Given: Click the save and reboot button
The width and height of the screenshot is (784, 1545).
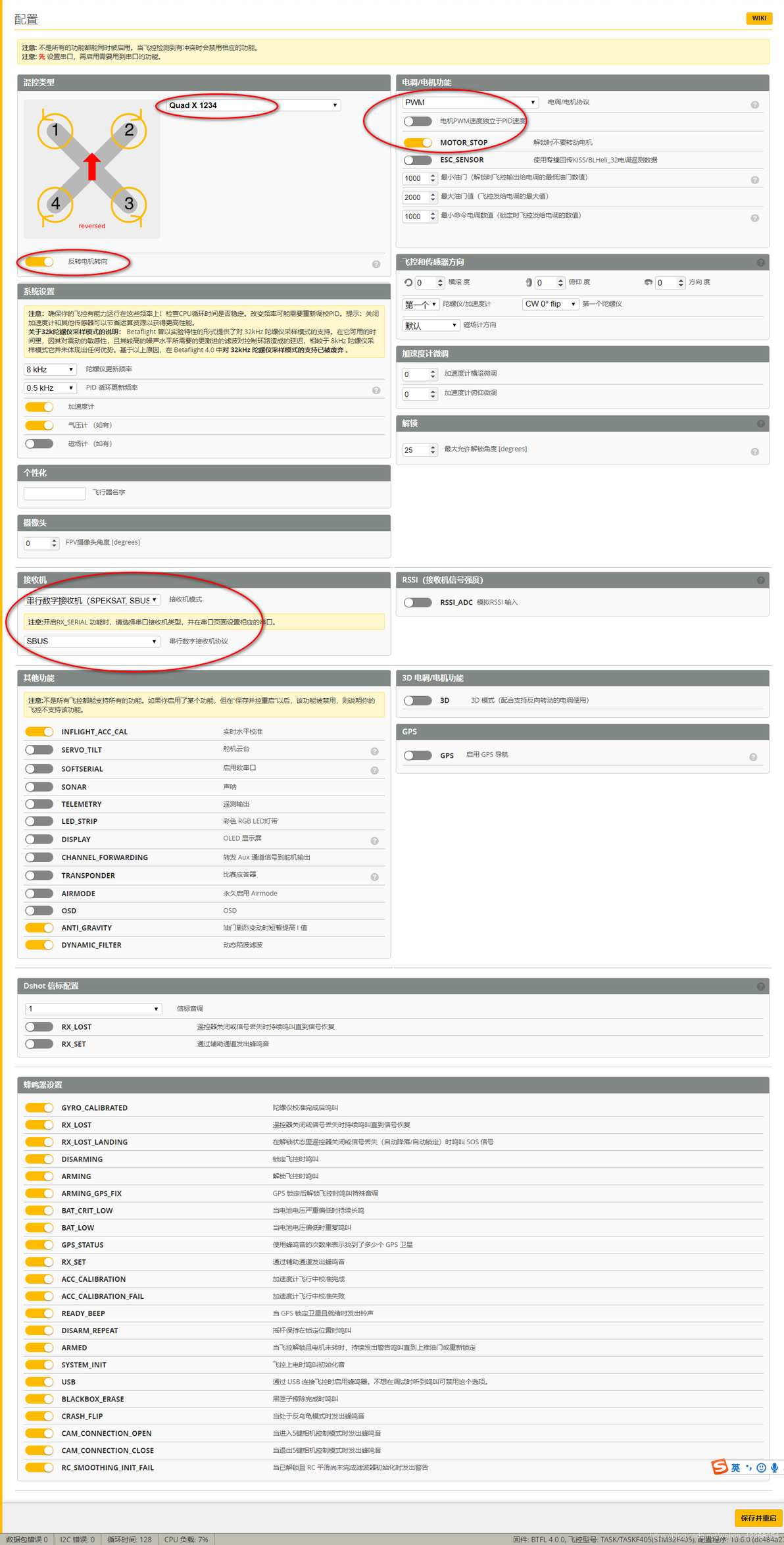Looking at the screenshot, I should 758,1518.
